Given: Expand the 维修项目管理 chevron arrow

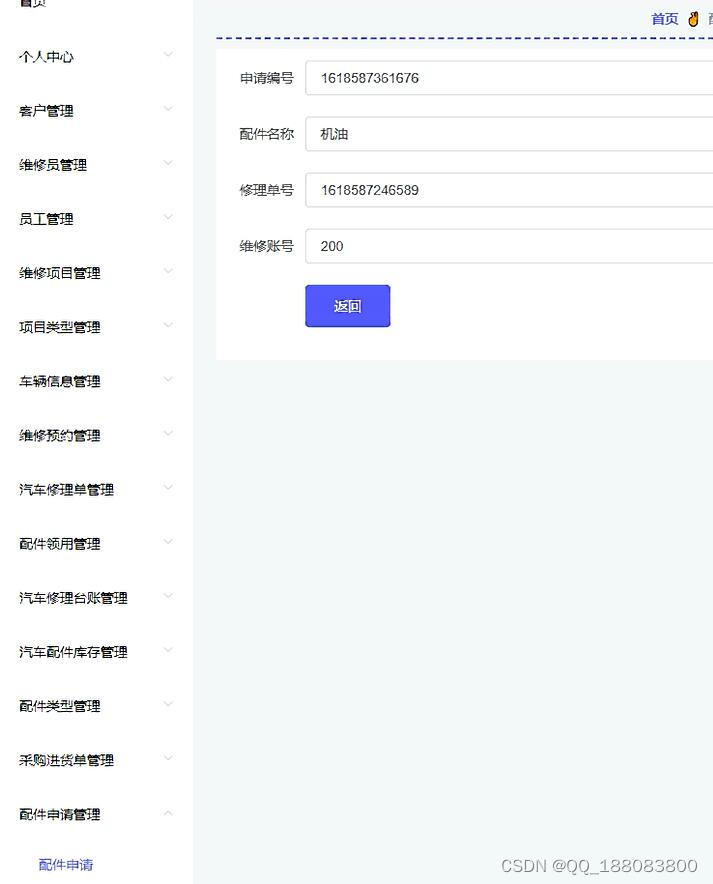Looking at the screenshot, I should pyautogui.click(x=168, y=271).
